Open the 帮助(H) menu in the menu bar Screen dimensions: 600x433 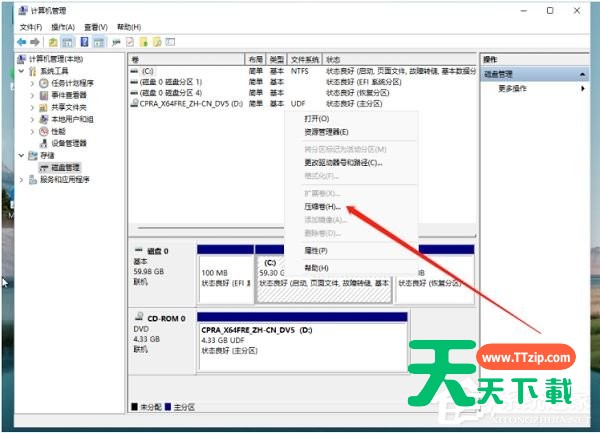(x=129, y=27)
